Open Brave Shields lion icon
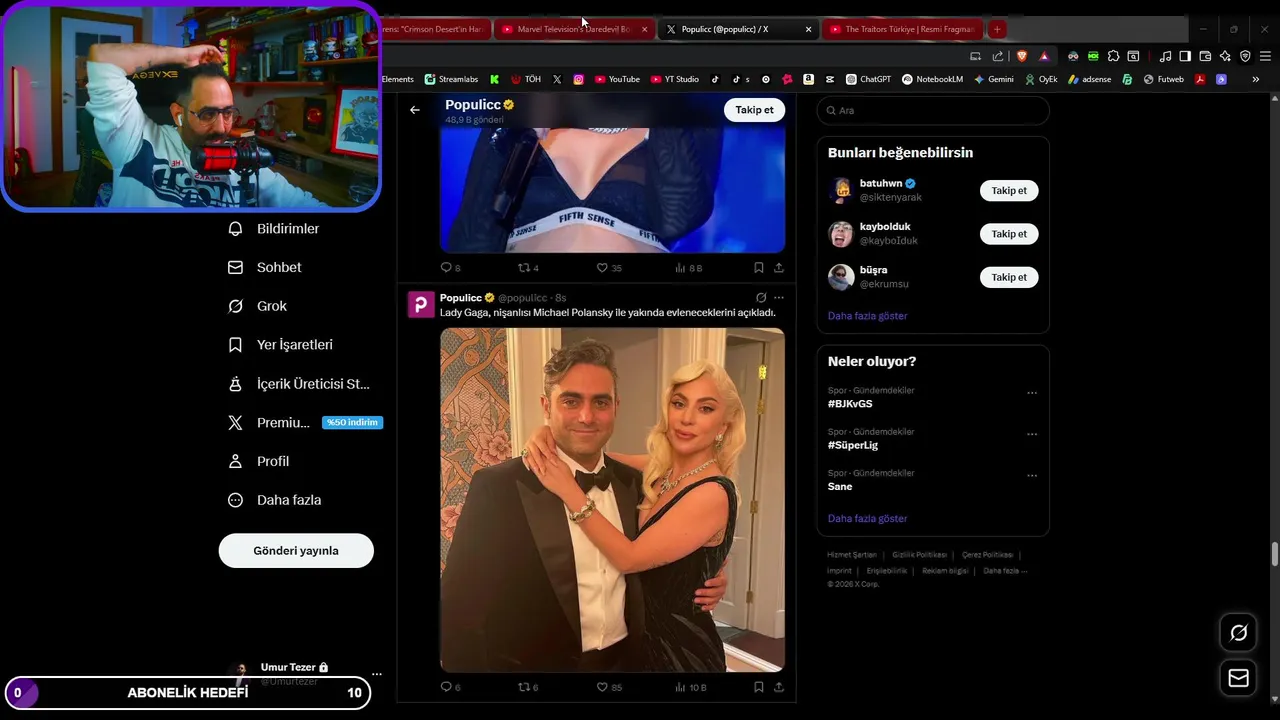This screenshot has width=1280, height=720. 1022,56
